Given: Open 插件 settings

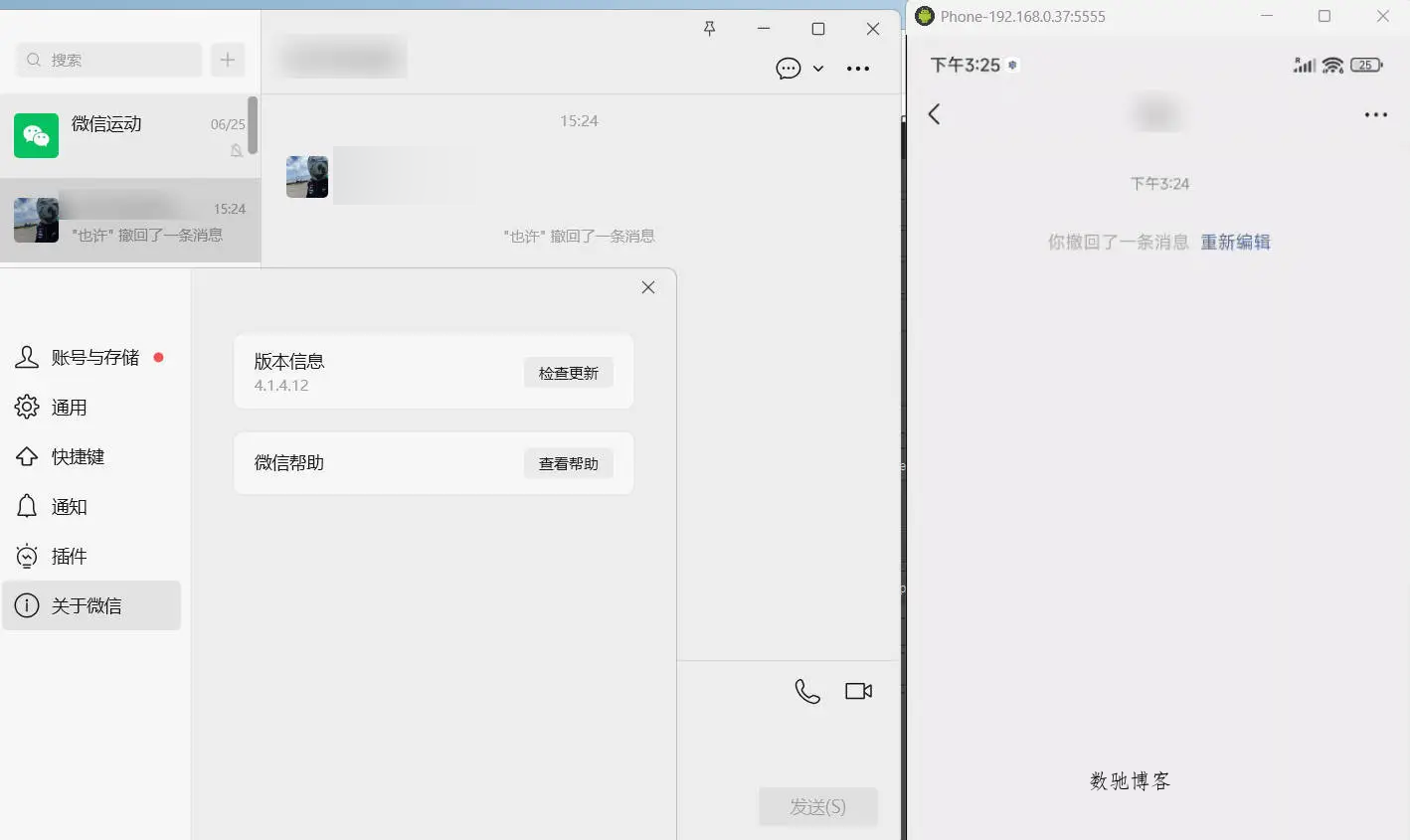Looking at the screenshot, I should [x=91, y=557].
